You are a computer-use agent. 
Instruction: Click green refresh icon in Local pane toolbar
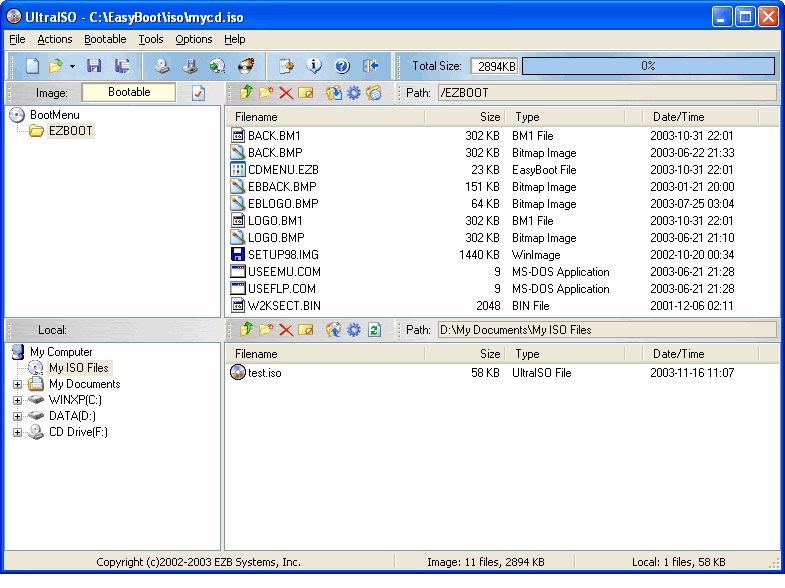click(374, 330)
